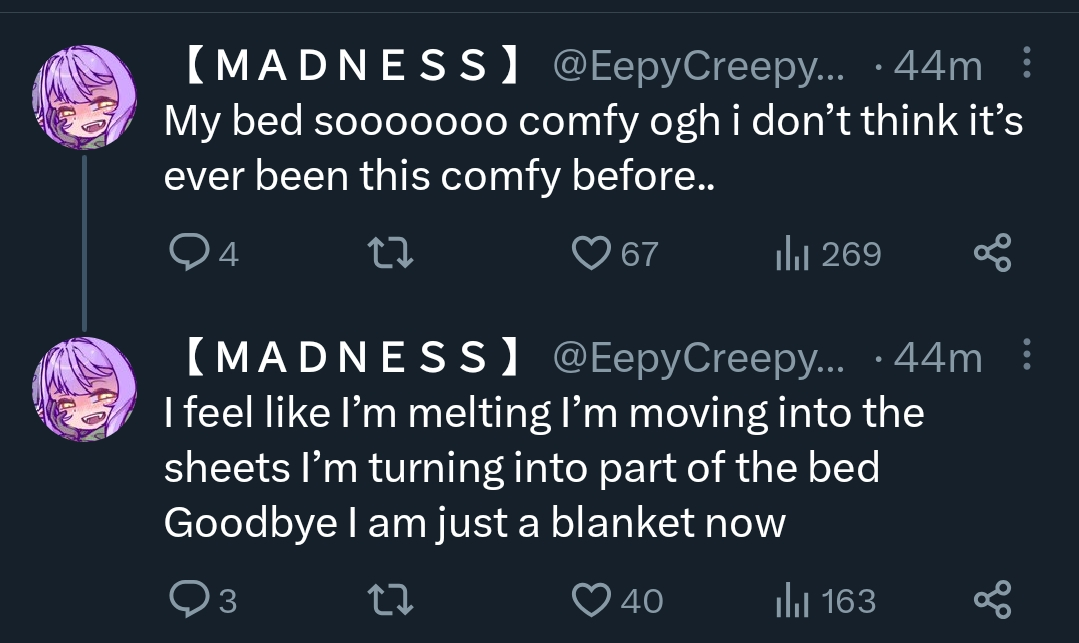Share the comfy bed tweet

pos(993,254)
